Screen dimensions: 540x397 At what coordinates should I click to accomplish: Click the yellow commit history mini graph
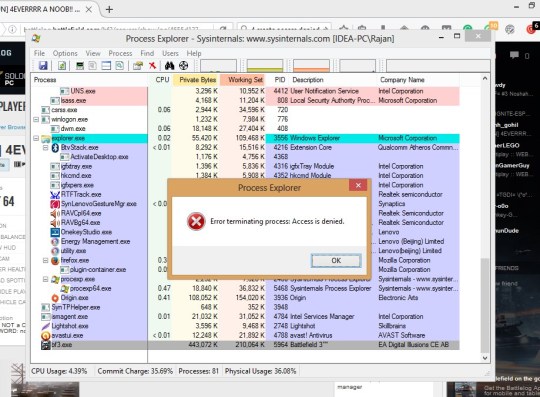[x=265, y=65]
